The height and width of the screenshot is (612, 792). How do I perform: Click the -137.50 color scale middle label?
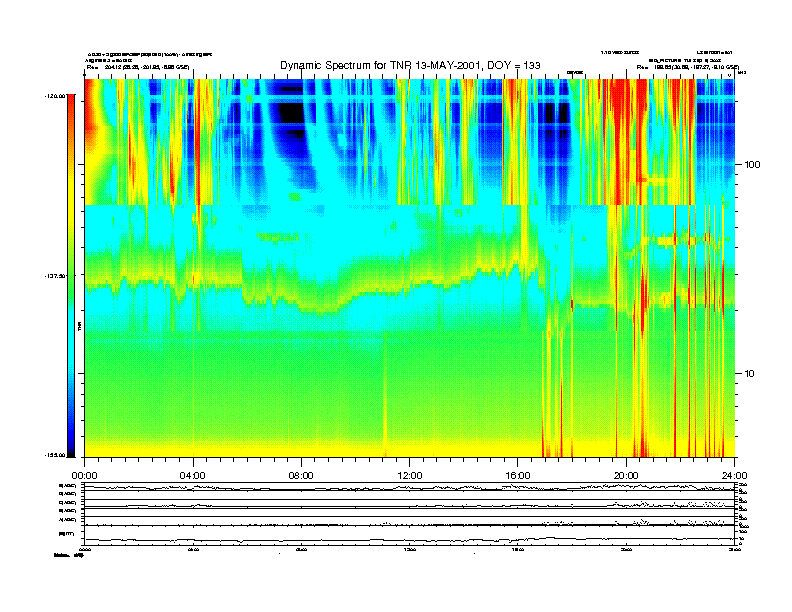click(x=55, y=276)
